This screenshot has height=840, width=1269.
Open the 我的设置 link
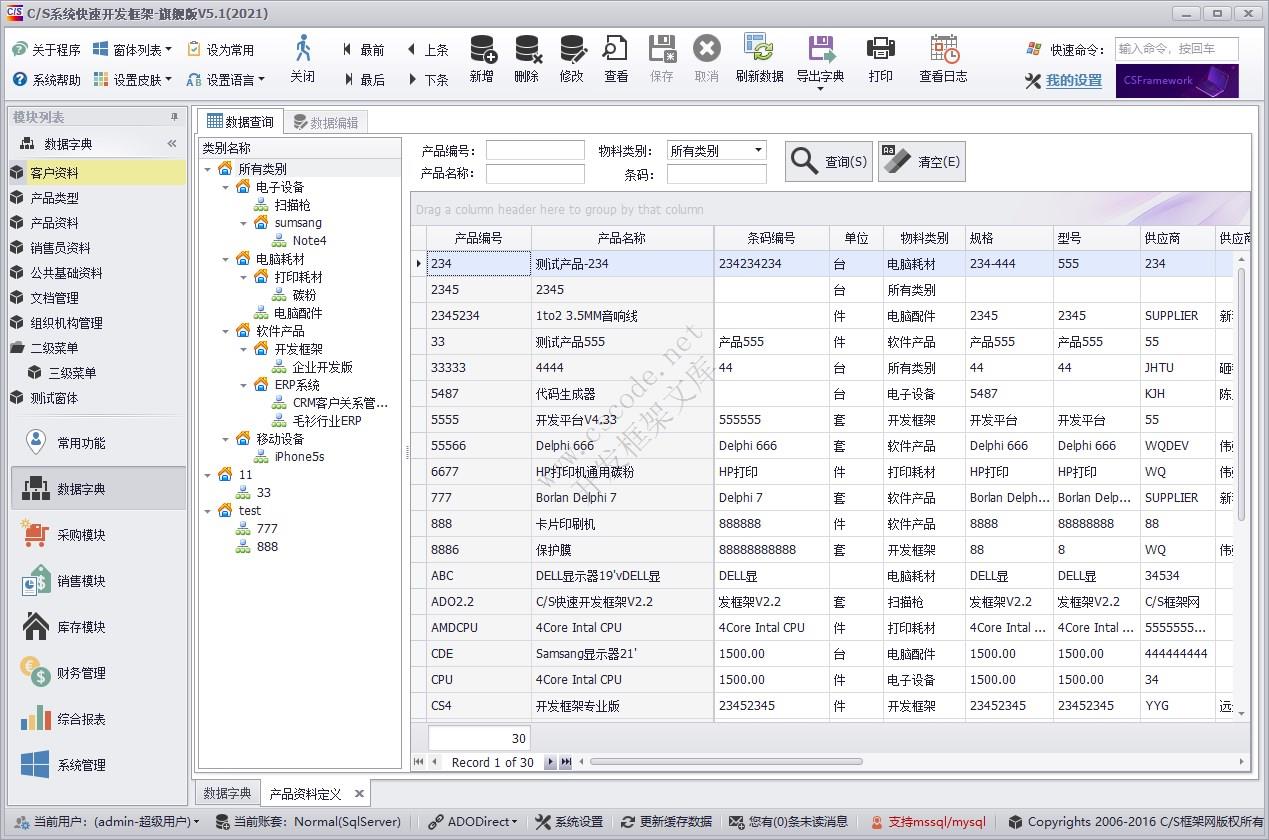[1073, 81]
